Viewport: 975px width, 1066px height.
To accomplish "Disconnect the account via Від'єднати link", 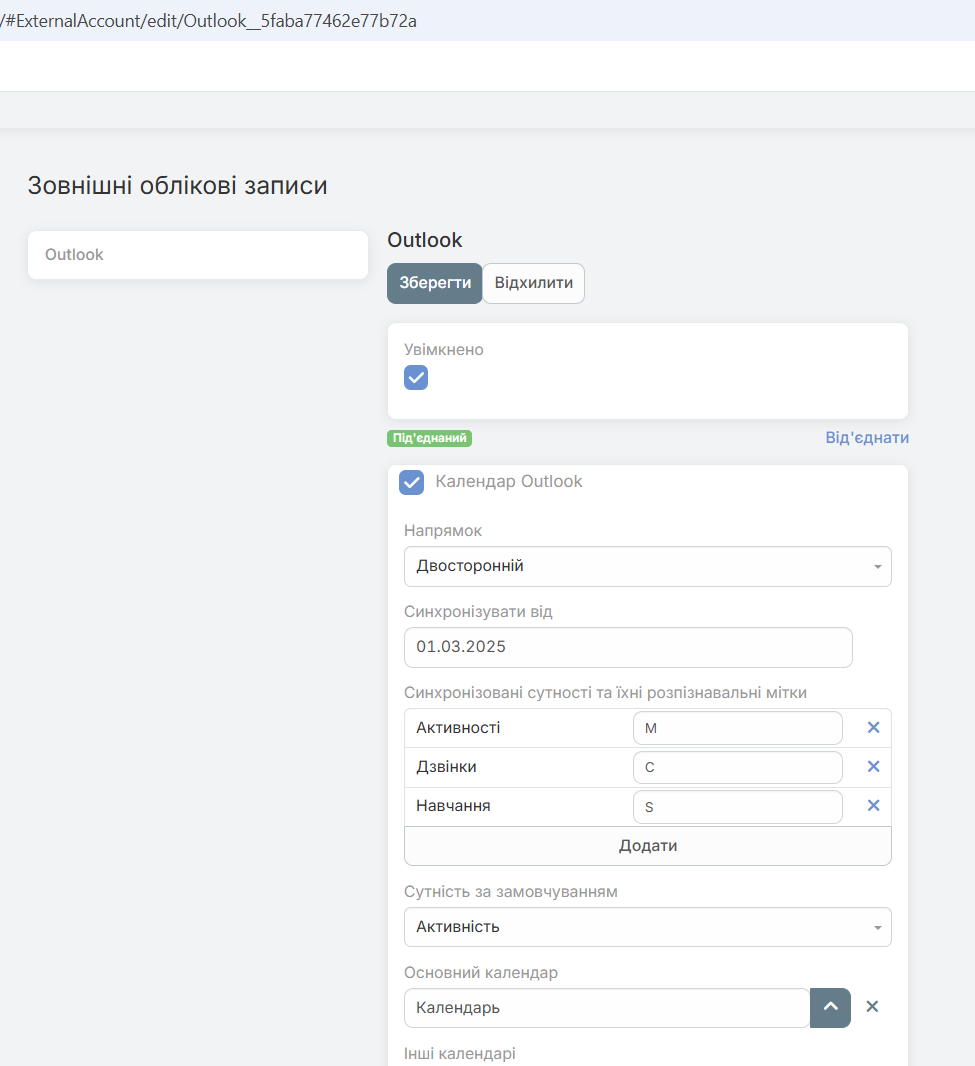I will (867, 438).
